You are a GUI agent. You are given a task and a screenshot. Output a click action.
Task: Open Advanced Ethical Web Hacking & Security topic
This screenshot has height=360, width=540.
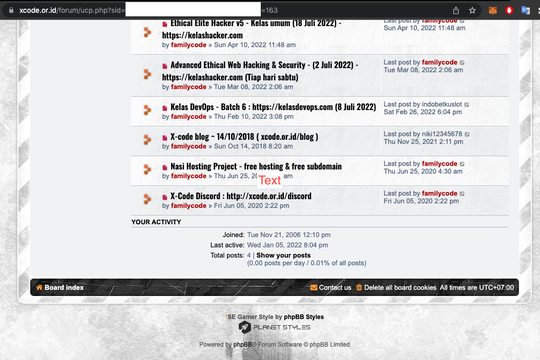click(x=260, y=71)
